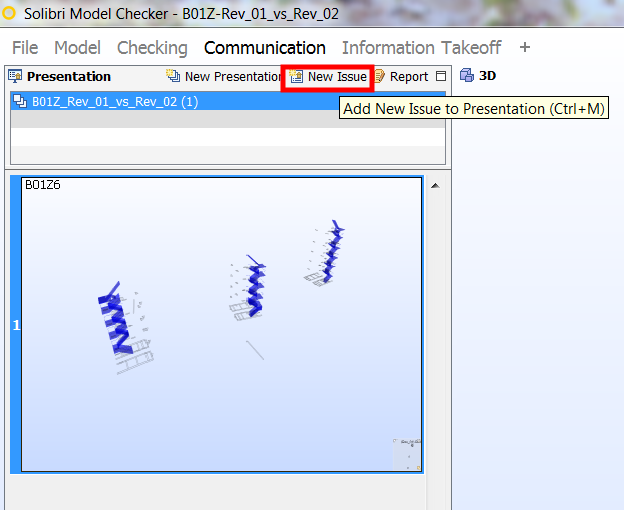Click the Presentation panel icon
This screenshot has height=510, width=624.
tap(15, 76)
